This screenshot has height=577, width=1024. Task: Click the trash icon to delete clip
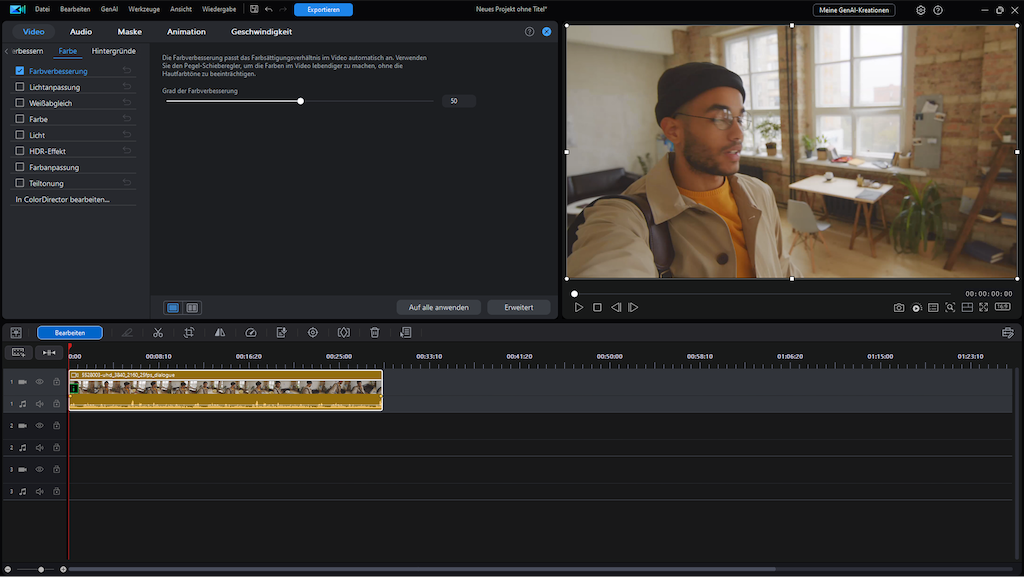(x=374, y=333)
